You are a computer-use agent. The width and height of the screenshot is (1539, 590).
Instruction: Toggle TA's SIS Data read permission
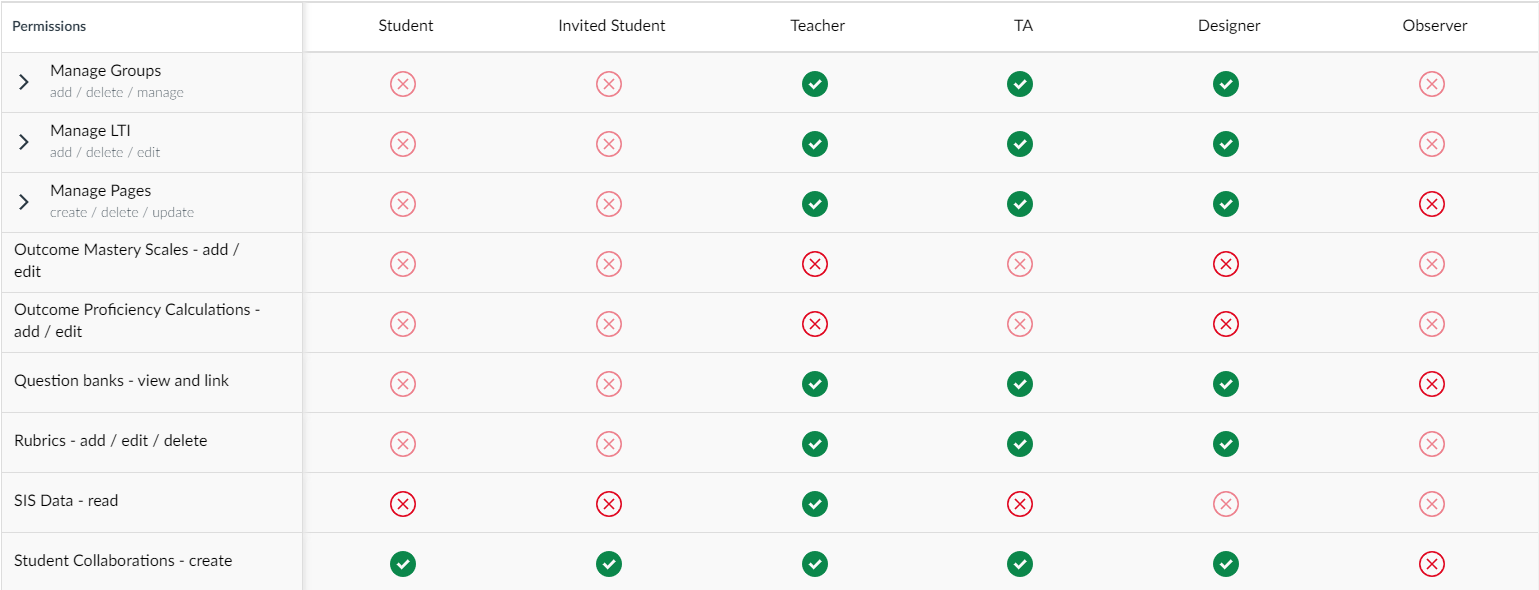pyautogui.click(x=1020, y=504)
